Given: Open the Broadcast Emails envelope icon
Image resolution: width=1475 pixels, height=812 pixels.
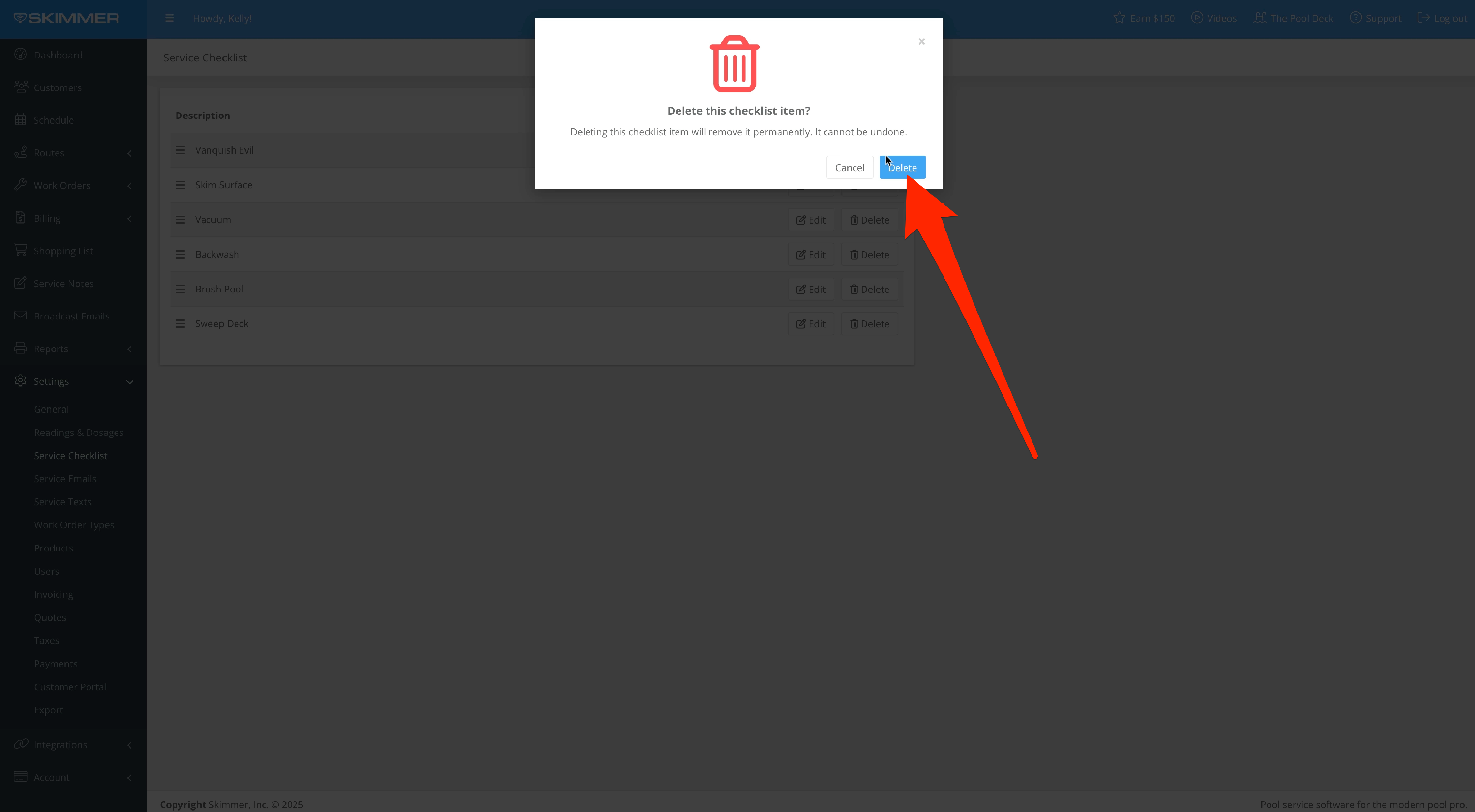Looking at the screenshot, I should coord(21,315).
